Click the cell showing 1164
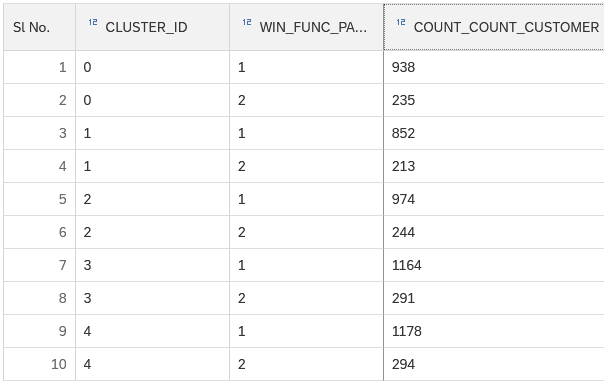This screenshot has height=381, width=604. (x=494, y=265)
